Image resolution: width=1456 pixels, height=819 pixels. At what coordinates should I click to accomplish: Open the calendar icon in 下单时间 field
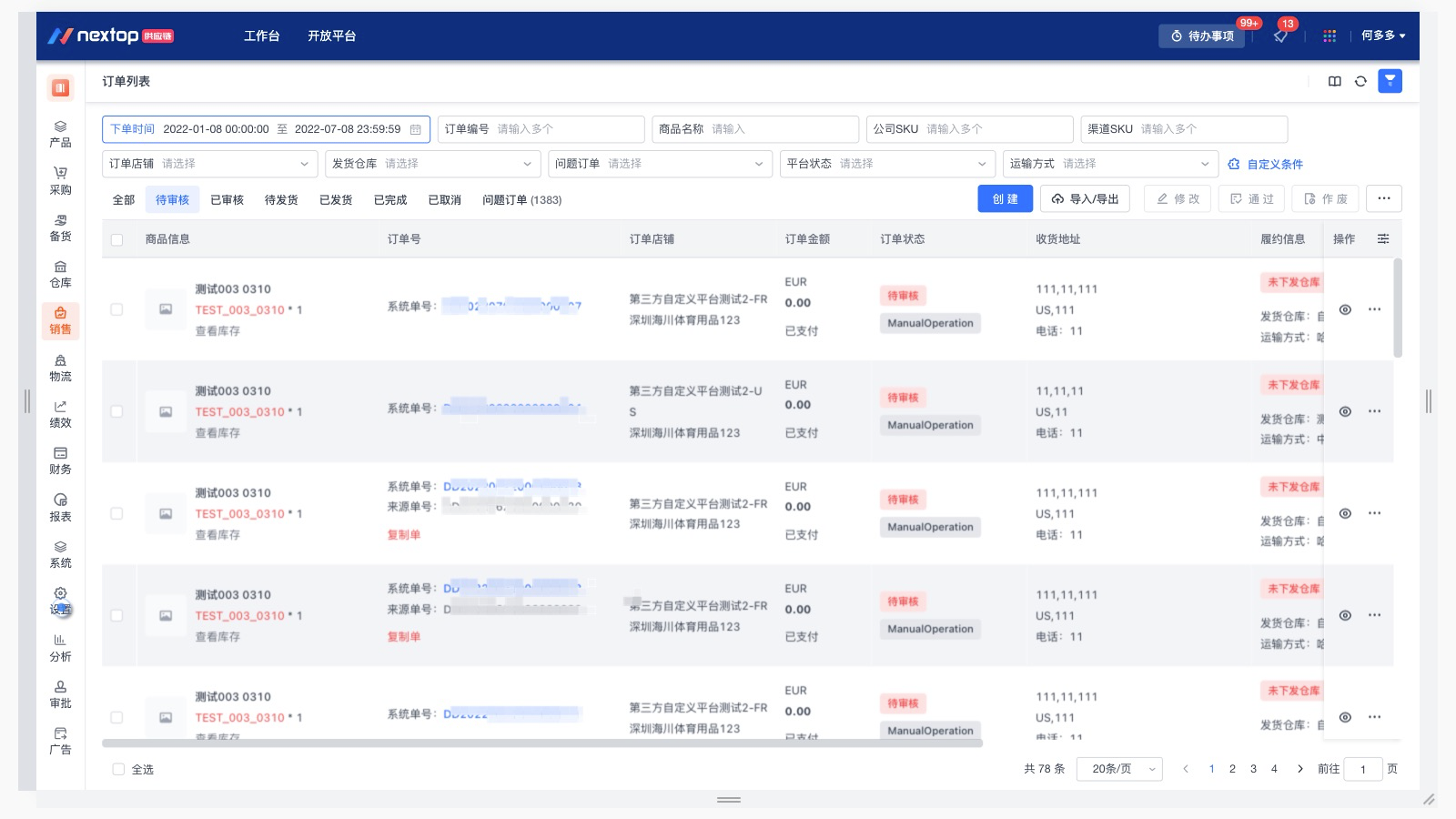click(416, 129)
